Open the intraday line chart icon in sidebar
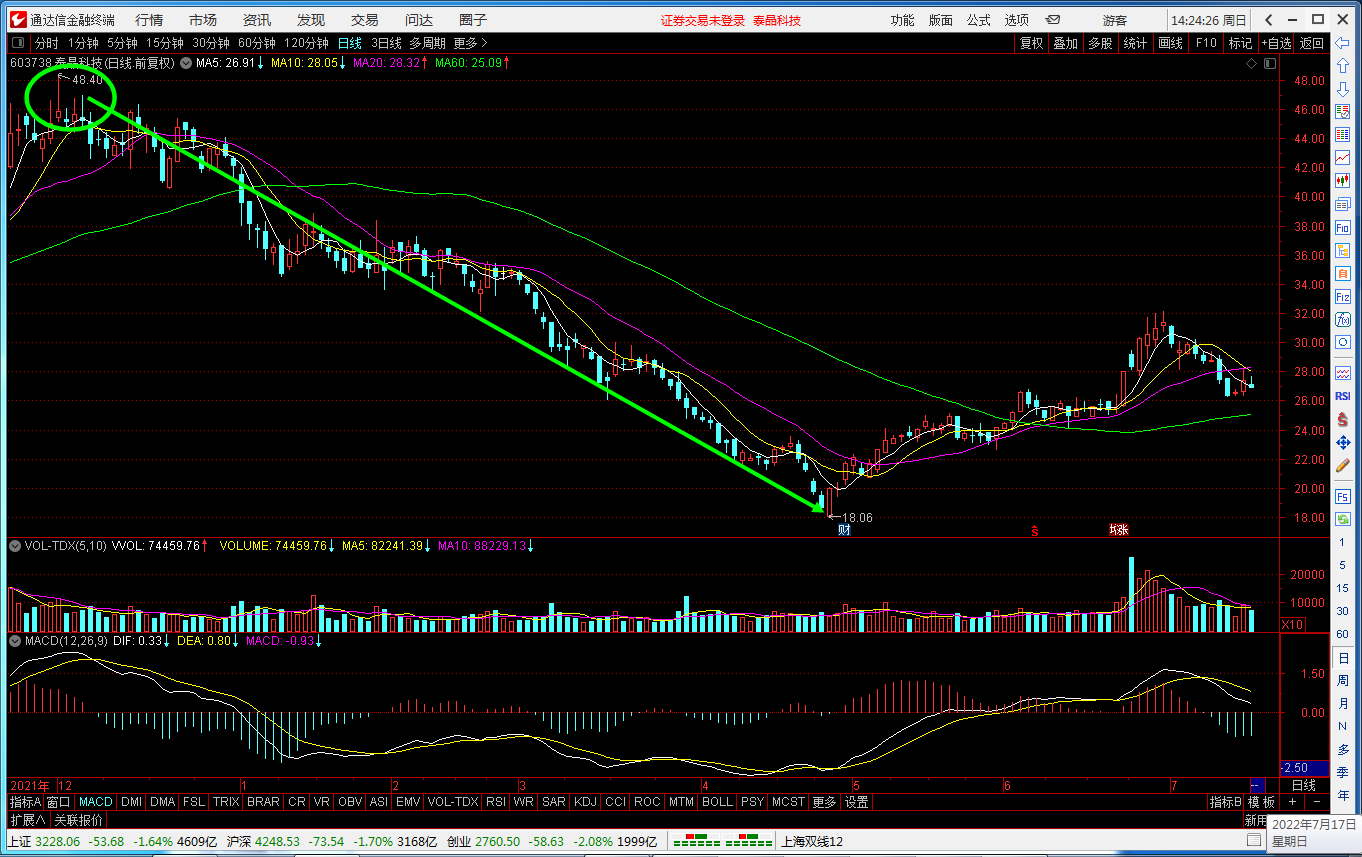 click(x=1343, y=158)
